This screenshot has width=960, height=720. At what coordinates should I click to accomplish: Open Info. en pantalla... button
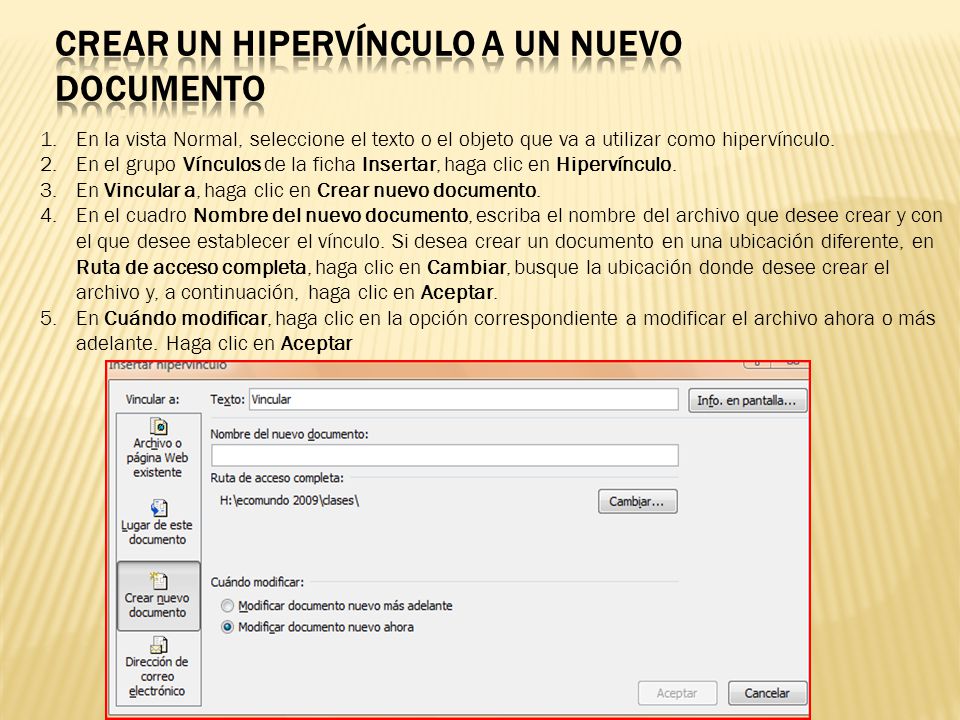coord(747,400)
